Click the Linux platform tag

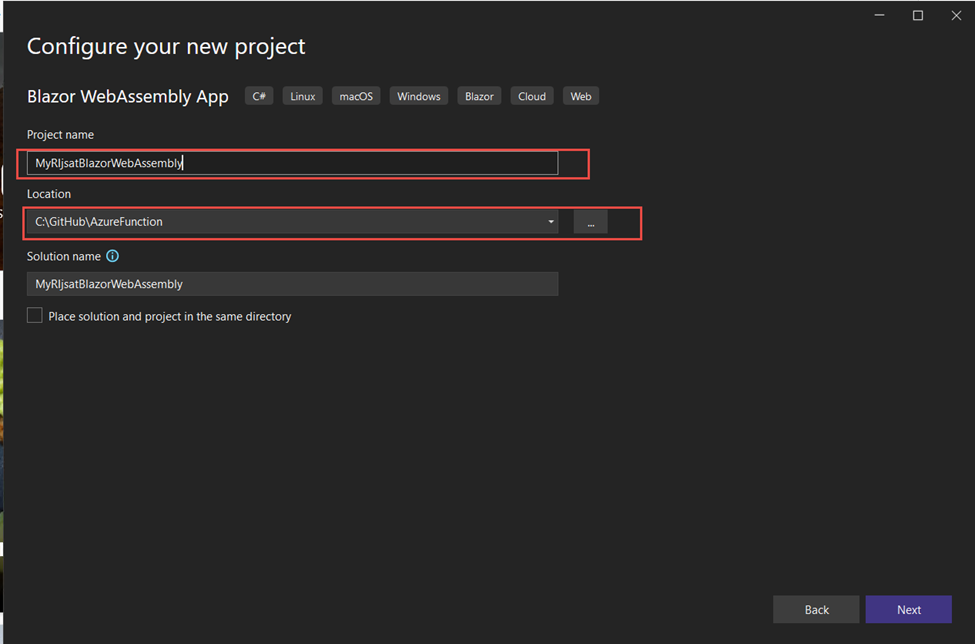pyautogui.click(x=303, y=96)
